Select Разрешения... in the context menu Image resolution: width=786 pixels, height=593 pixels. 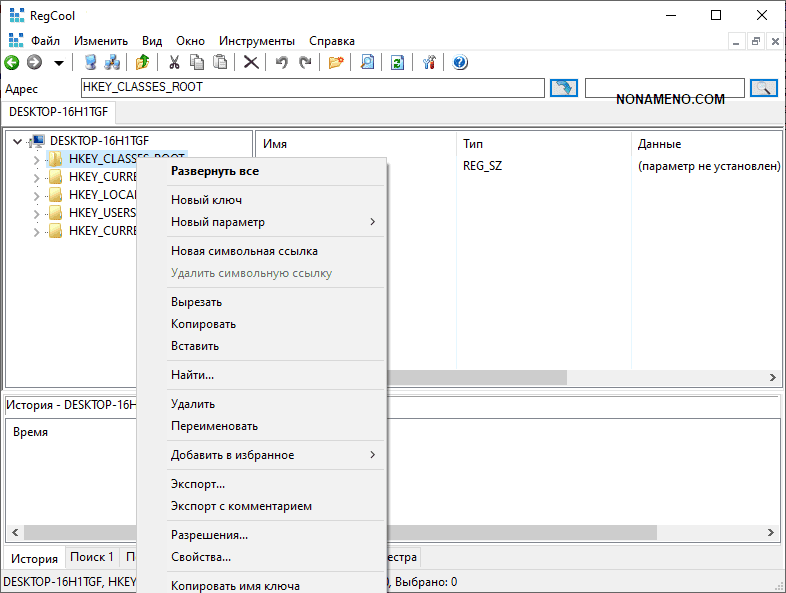click(x=209, y=535)
